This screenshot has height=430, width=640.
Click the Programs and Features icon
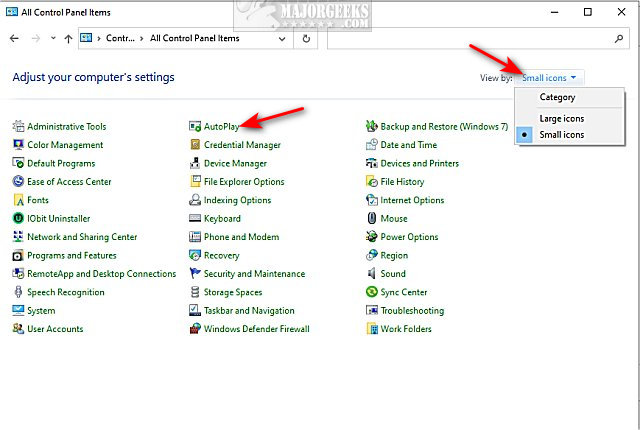click(18, 255)
